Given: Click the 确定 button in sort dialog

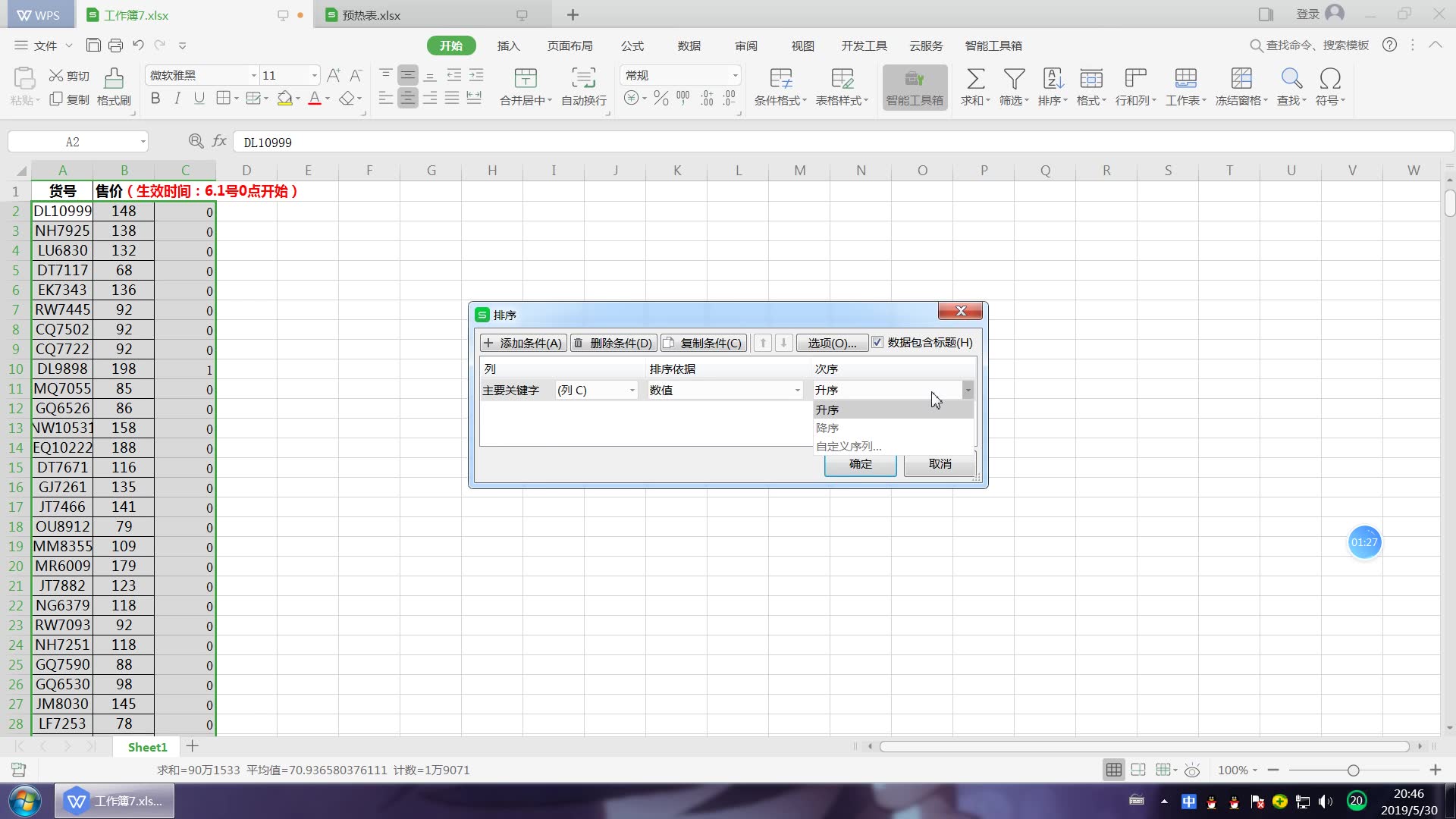Looking at the screenshot, I should click(x=860, y=464).
